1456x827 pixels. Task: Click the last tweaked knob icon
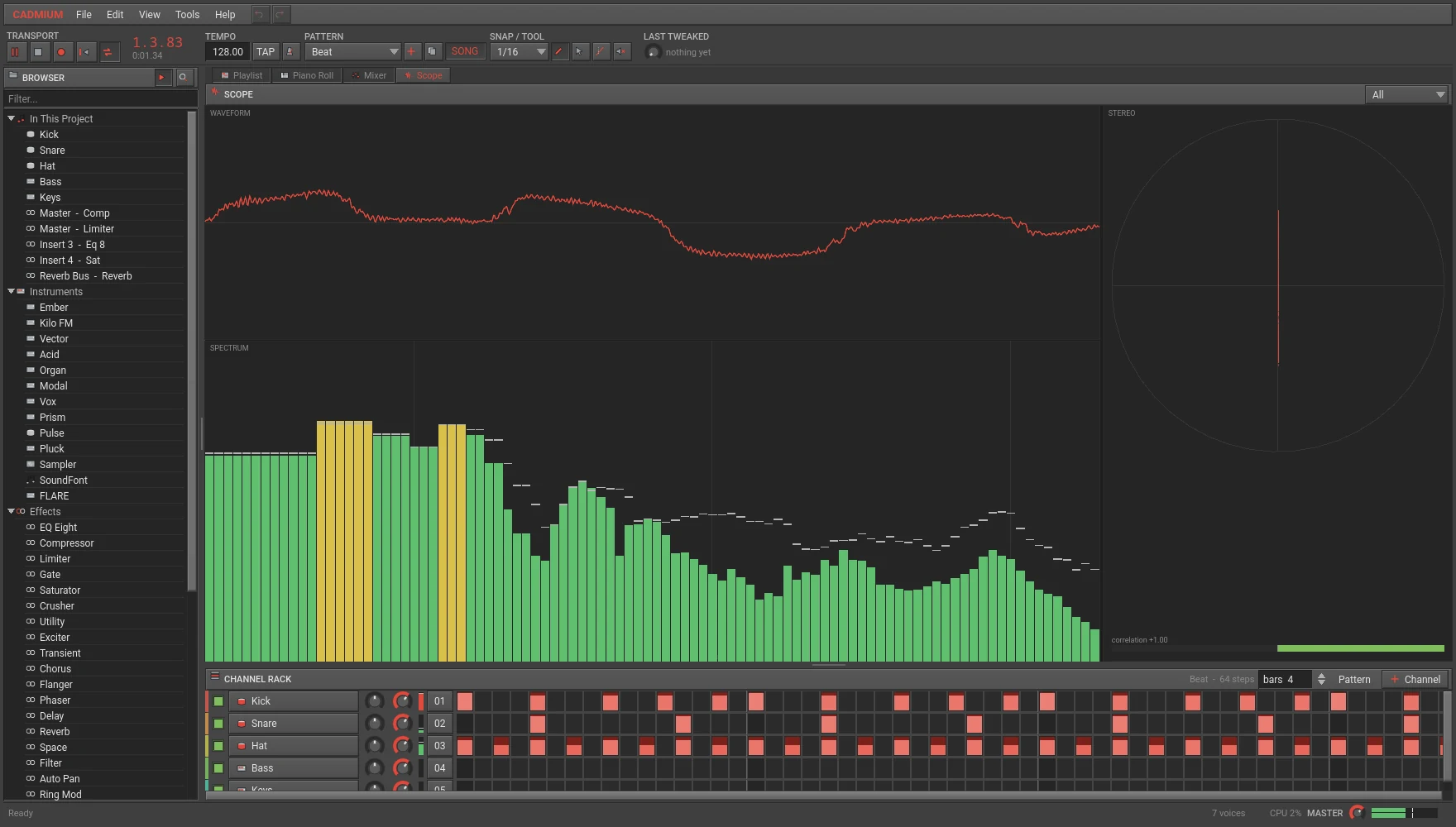pyautogui.click(x=653, y=52)
